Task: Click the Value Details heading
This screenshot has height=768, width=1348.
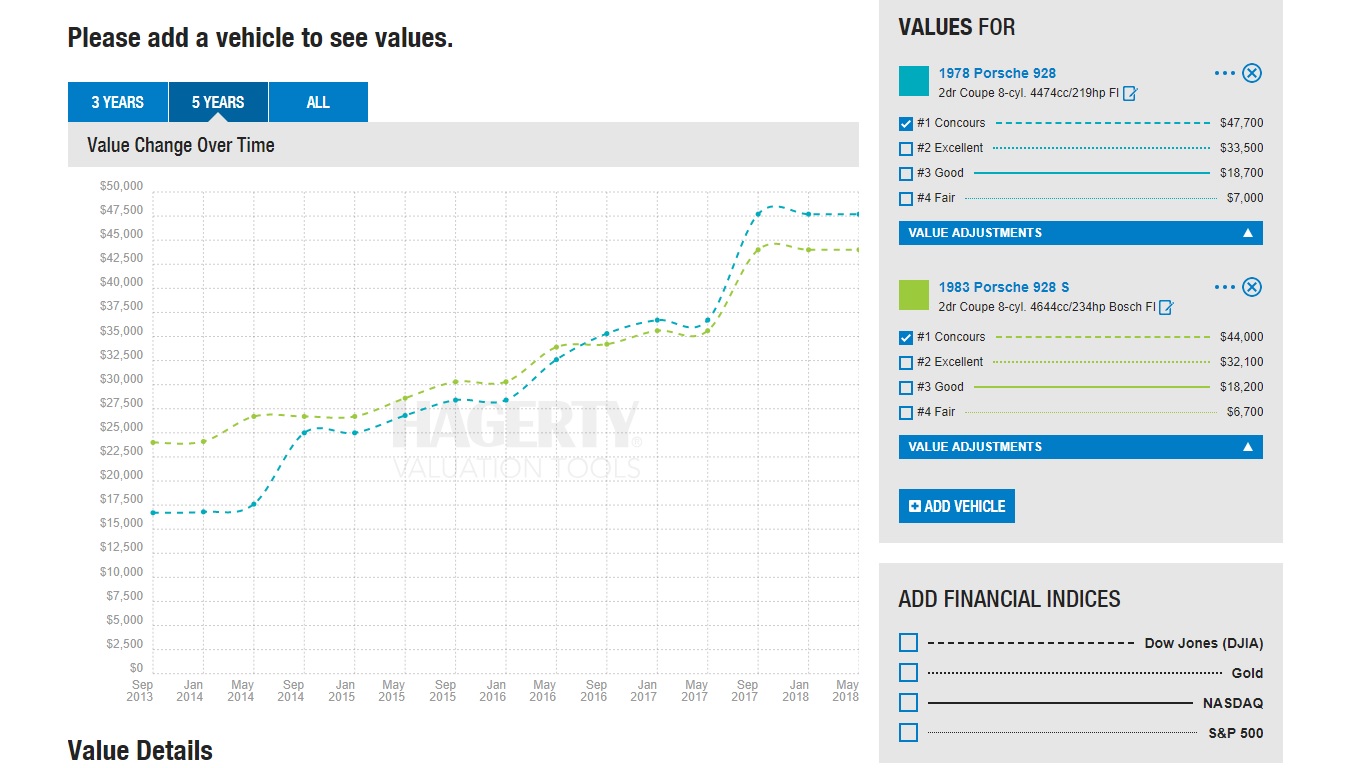Action: point(140,750)
